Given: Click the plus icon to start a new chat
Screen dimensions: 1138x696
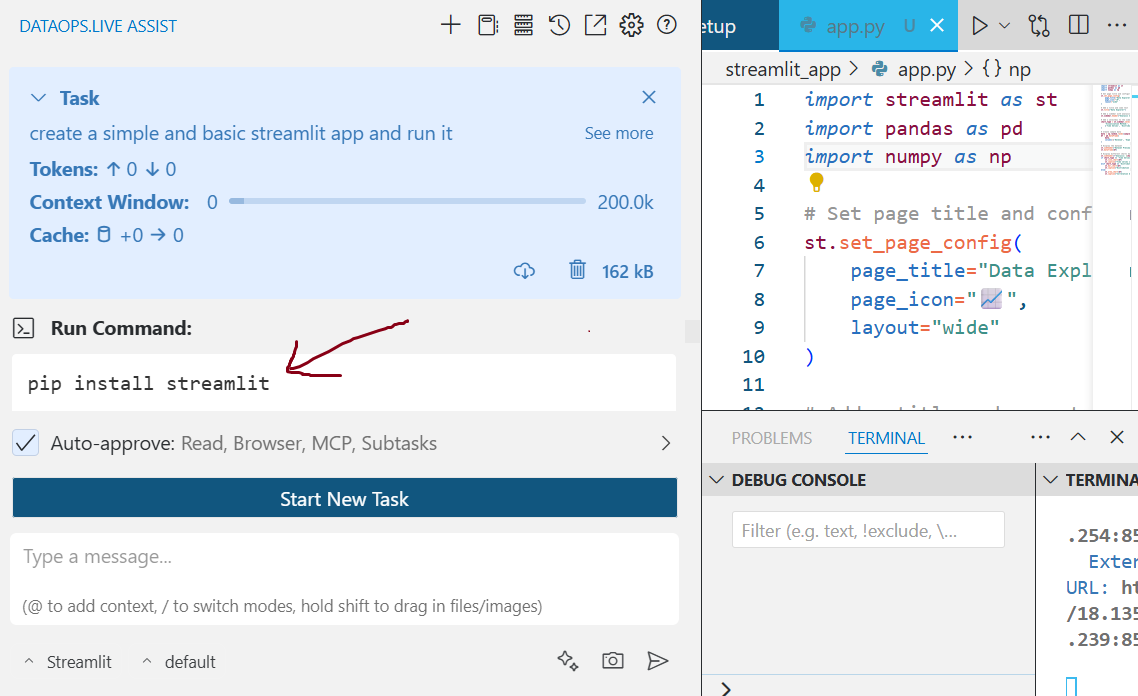Looking at the screenshot, I should tap(450, 25).
